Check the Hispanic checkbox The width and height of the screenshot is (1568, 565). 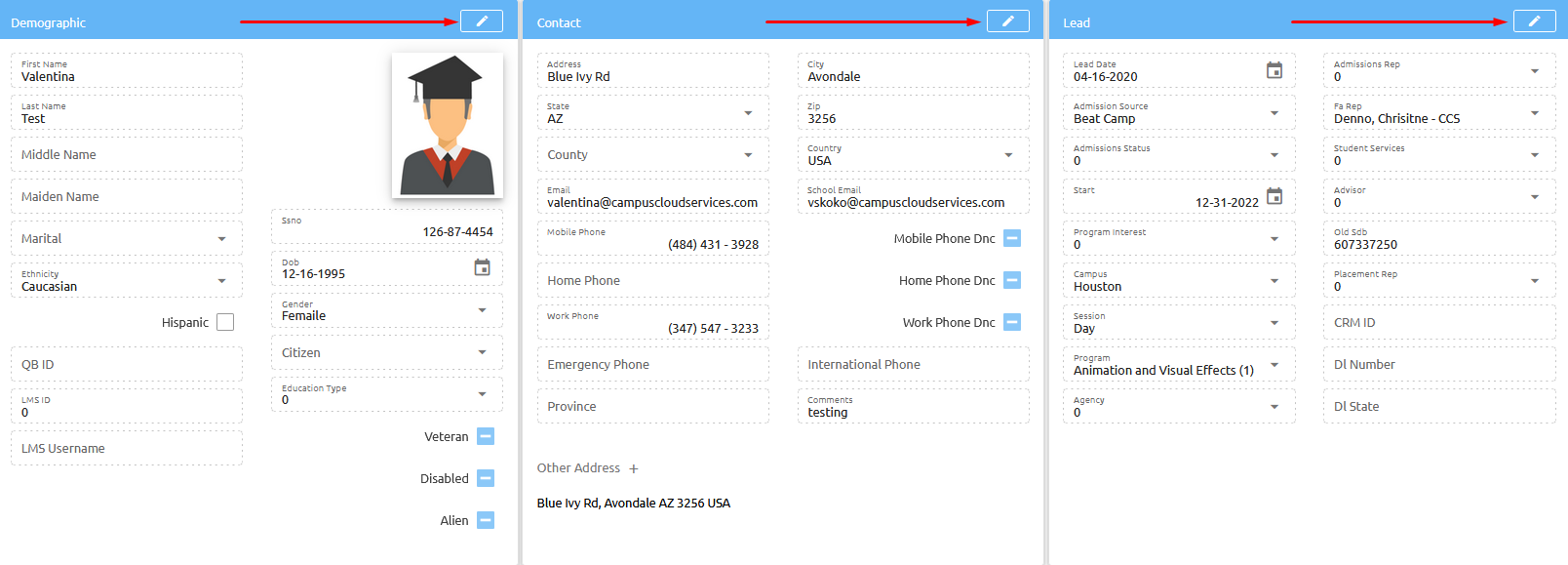coord(225,322)
